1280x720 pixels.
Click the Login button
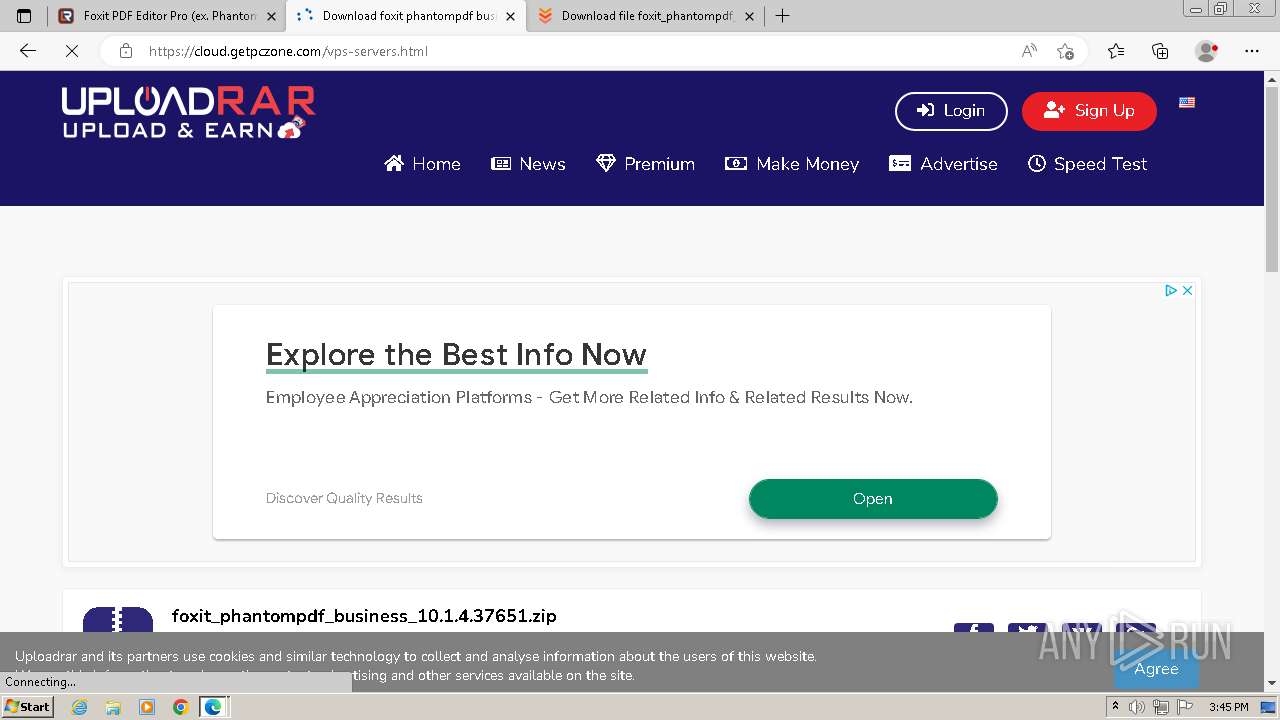click(x=950, y=111)
